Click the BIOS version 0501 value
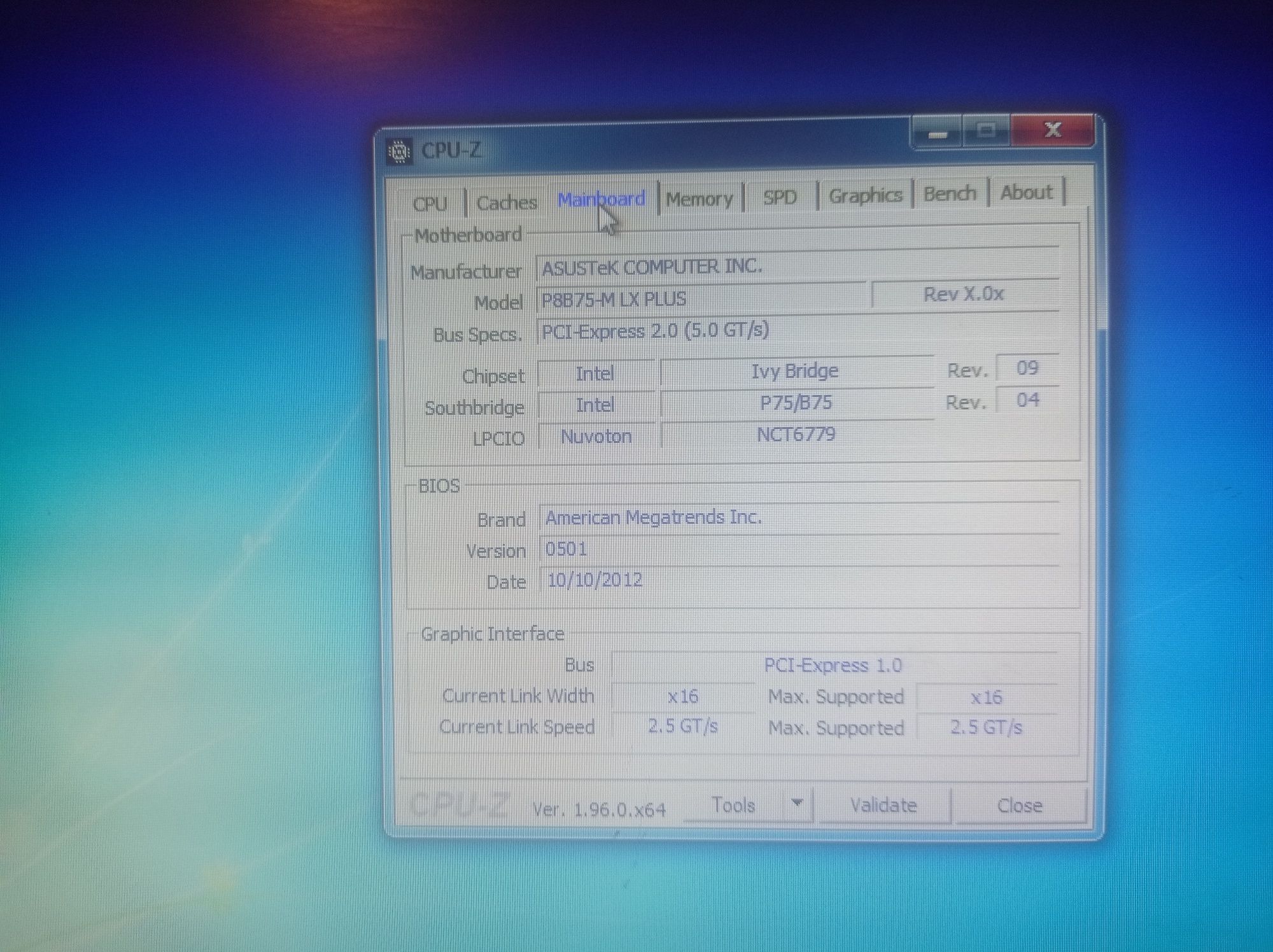 click(x=799, y=549)
